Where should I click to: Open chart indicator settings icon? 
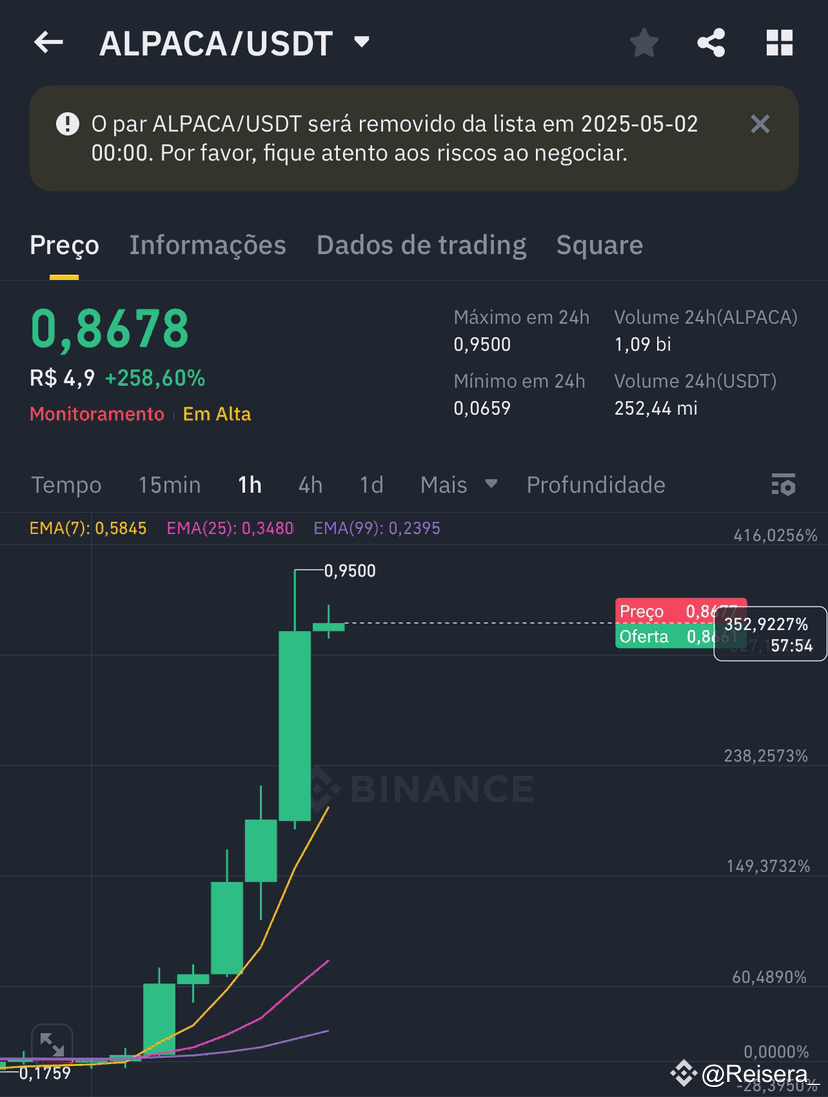[x=783, y=484]
